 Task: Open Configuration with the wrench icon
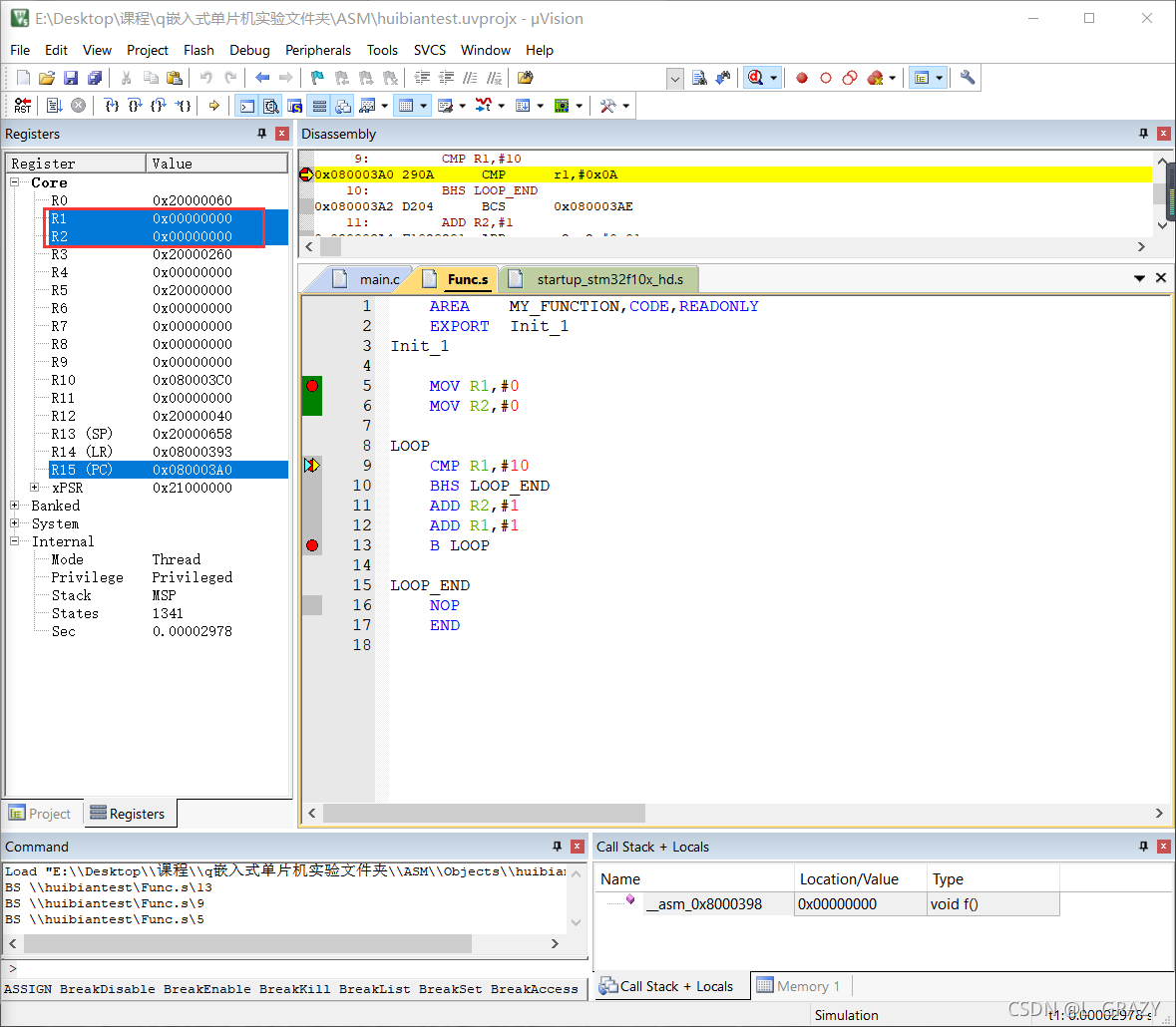[968, 78]
